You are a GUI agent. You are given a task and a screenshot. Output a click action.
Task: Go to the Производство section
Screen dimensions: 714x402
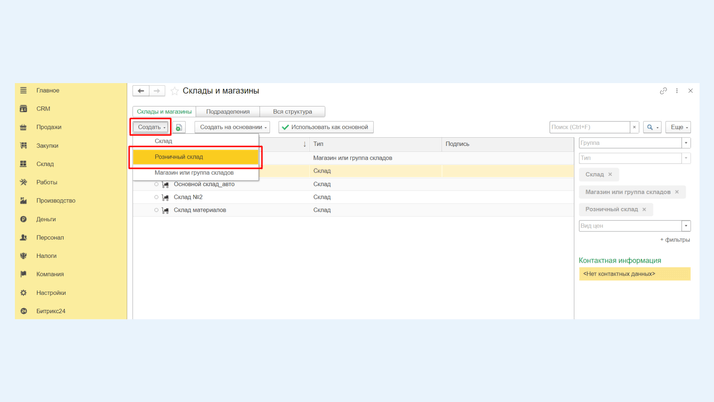55,201
